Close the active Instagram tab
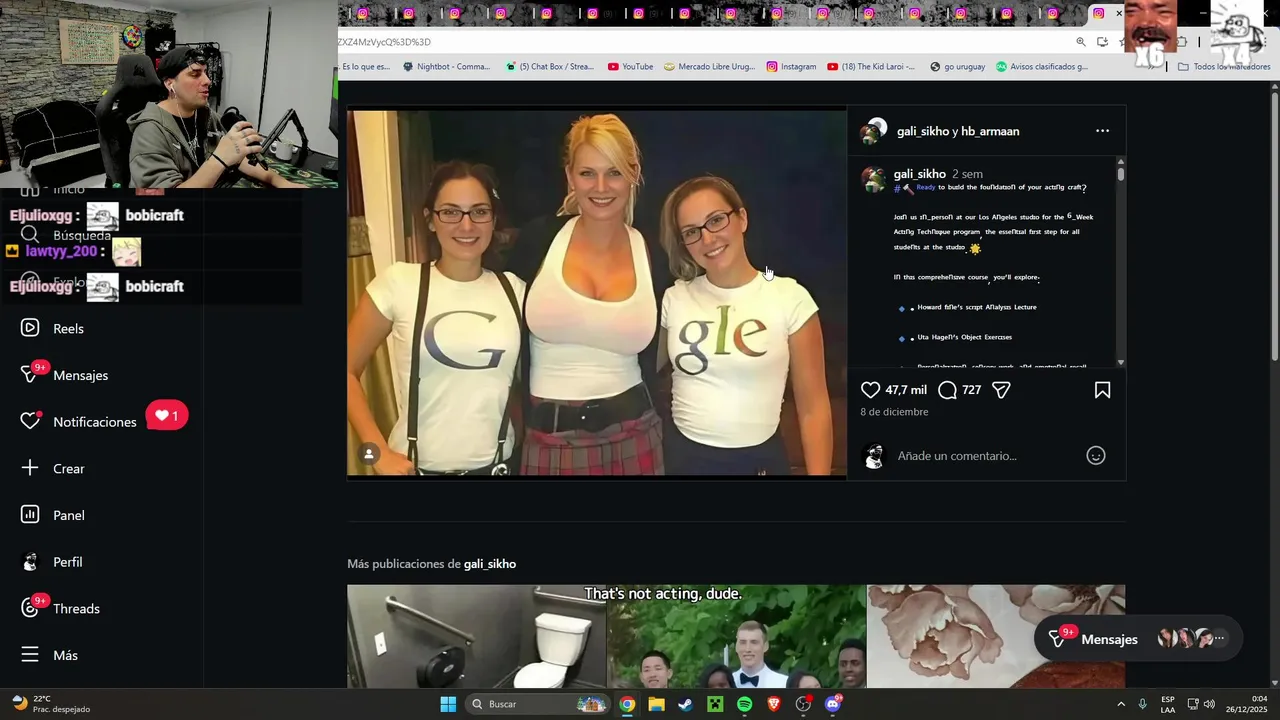Image resolution: width=1280 pixels, height=720 pixels. (x=1119, y=14)
